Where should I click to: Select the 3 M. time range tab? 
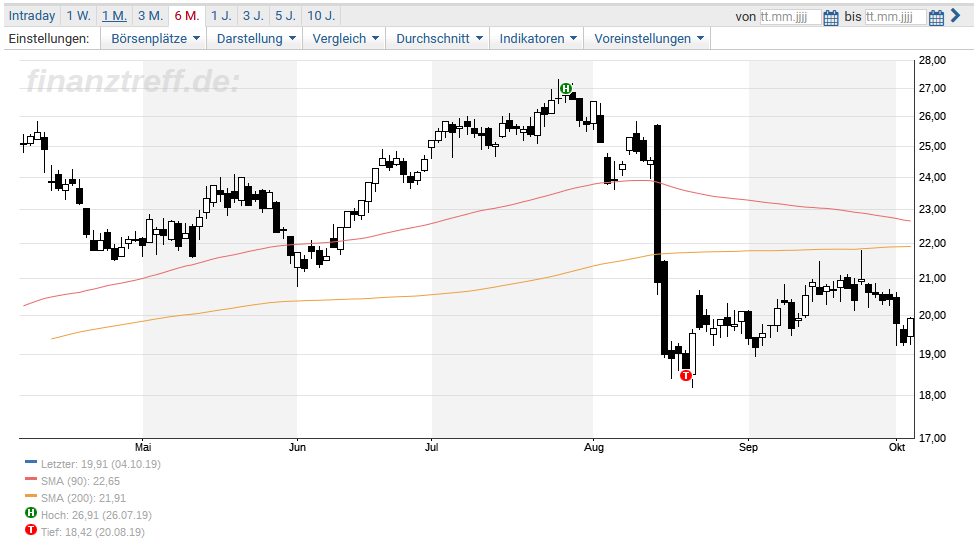151,16
